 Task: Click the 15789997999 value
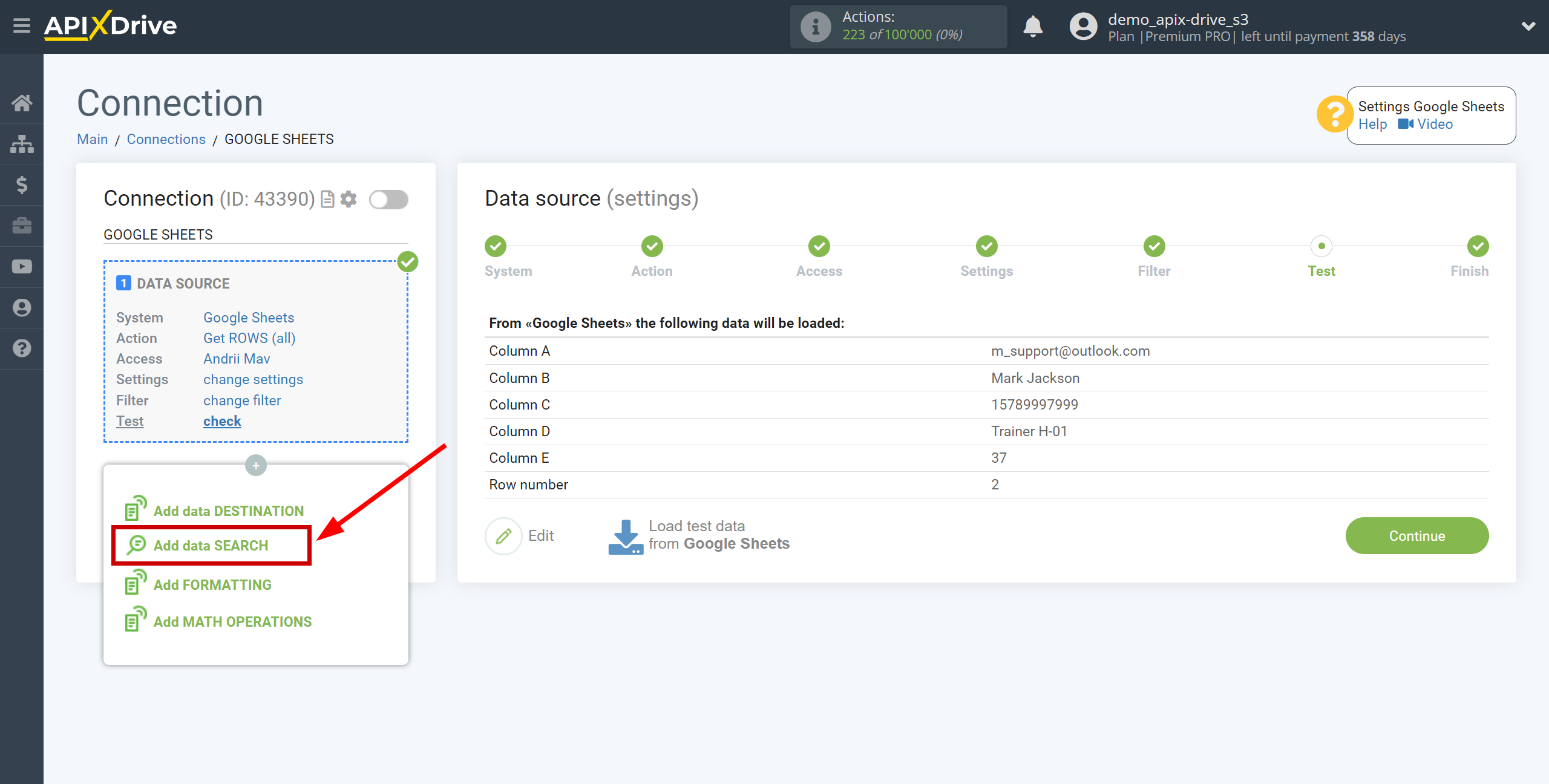click(1035, 405)
